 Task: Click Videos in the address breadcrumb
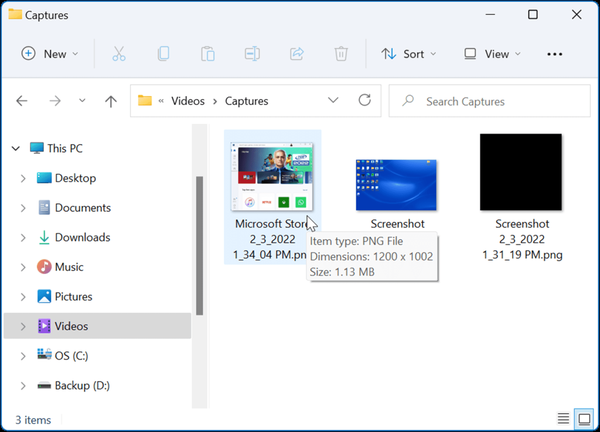(188, 101)
